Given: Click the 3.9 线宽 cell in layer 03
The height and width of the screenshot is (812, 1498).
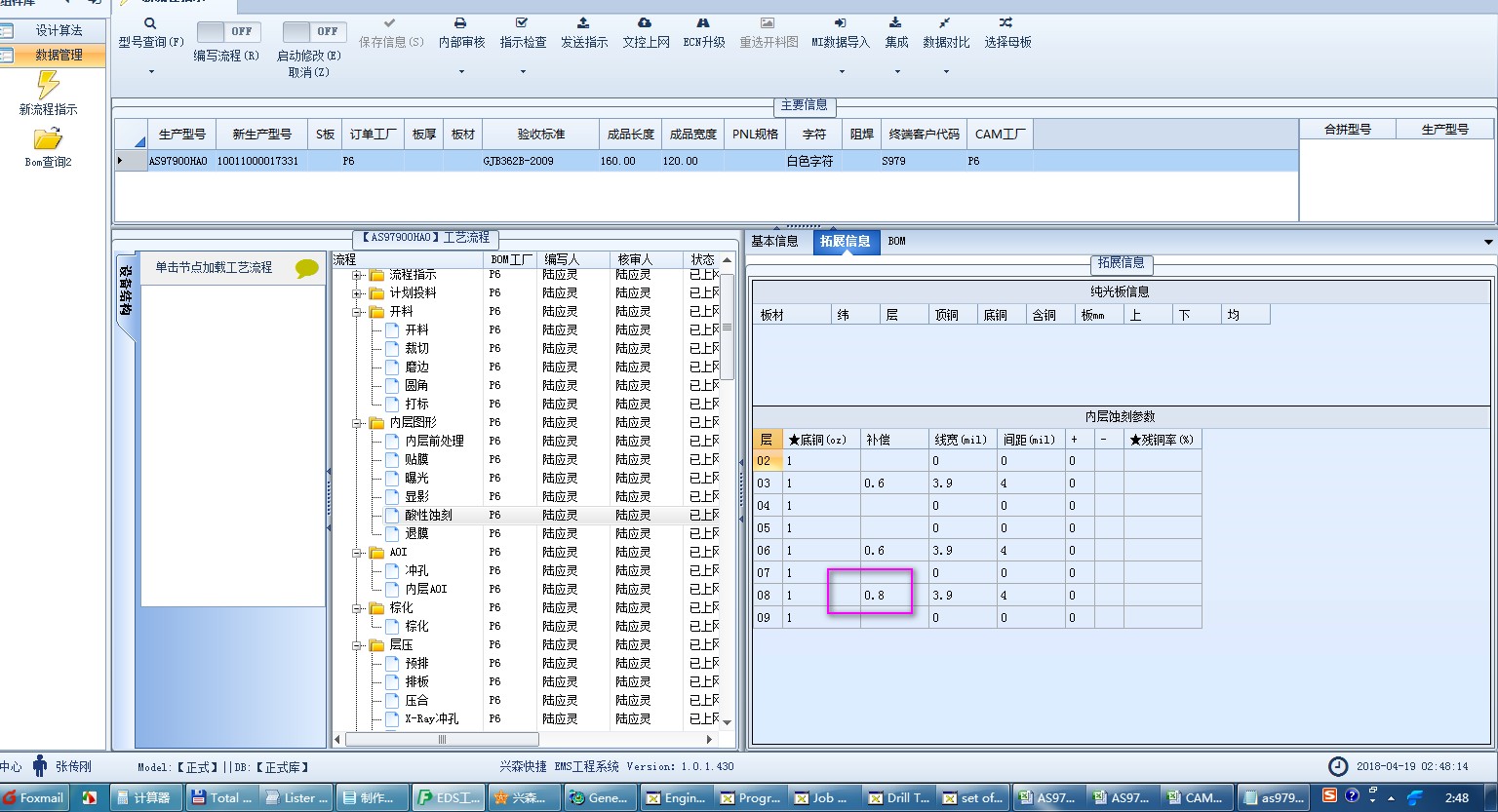Looking at the screenshot, I should [963, 483].
